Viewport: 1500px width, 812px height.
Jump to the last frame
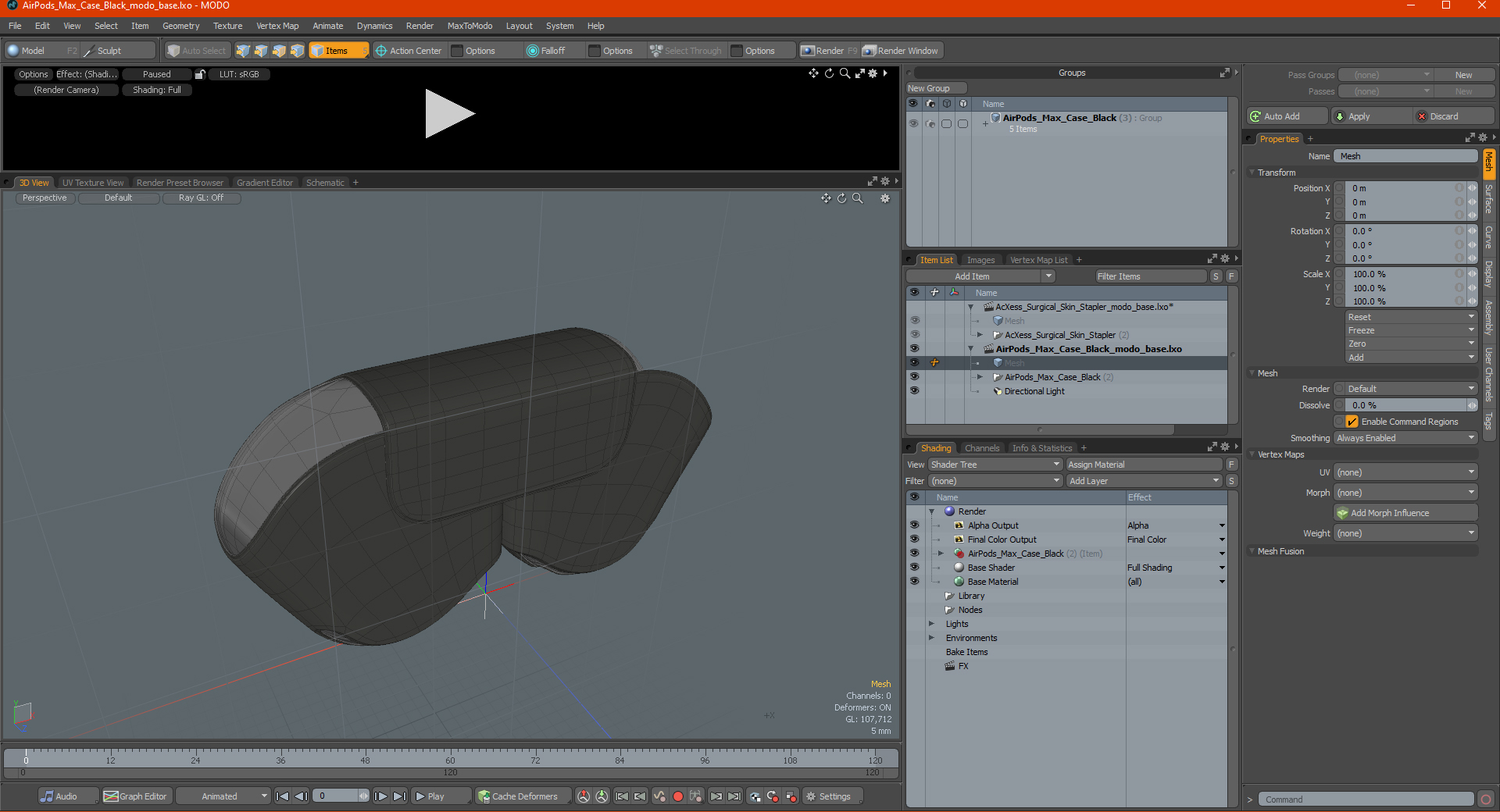point(399,796)
